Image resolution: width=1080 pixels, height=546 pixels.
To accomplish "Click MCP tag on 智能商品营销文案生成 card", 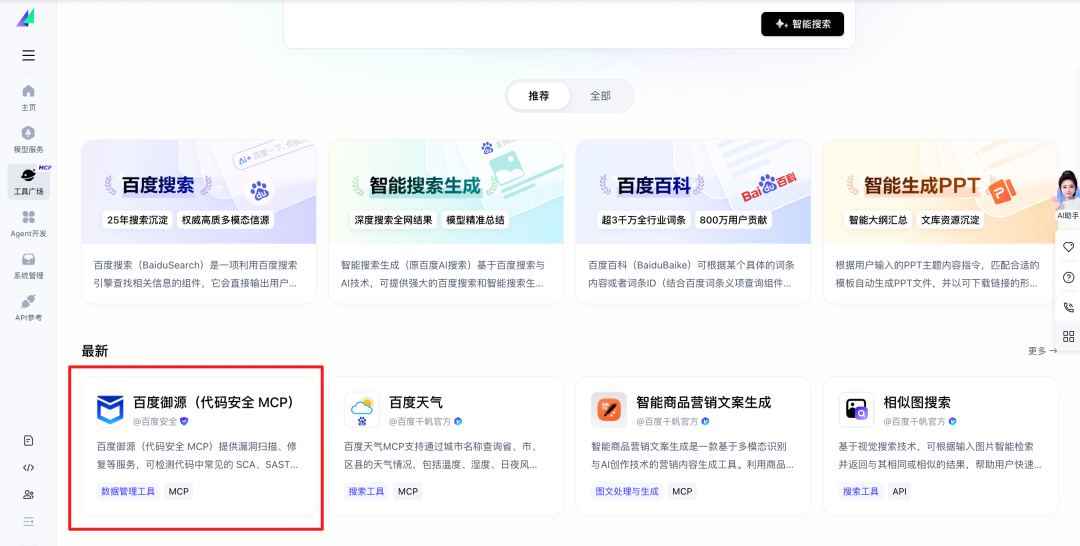I will click(x=682, y=492).
